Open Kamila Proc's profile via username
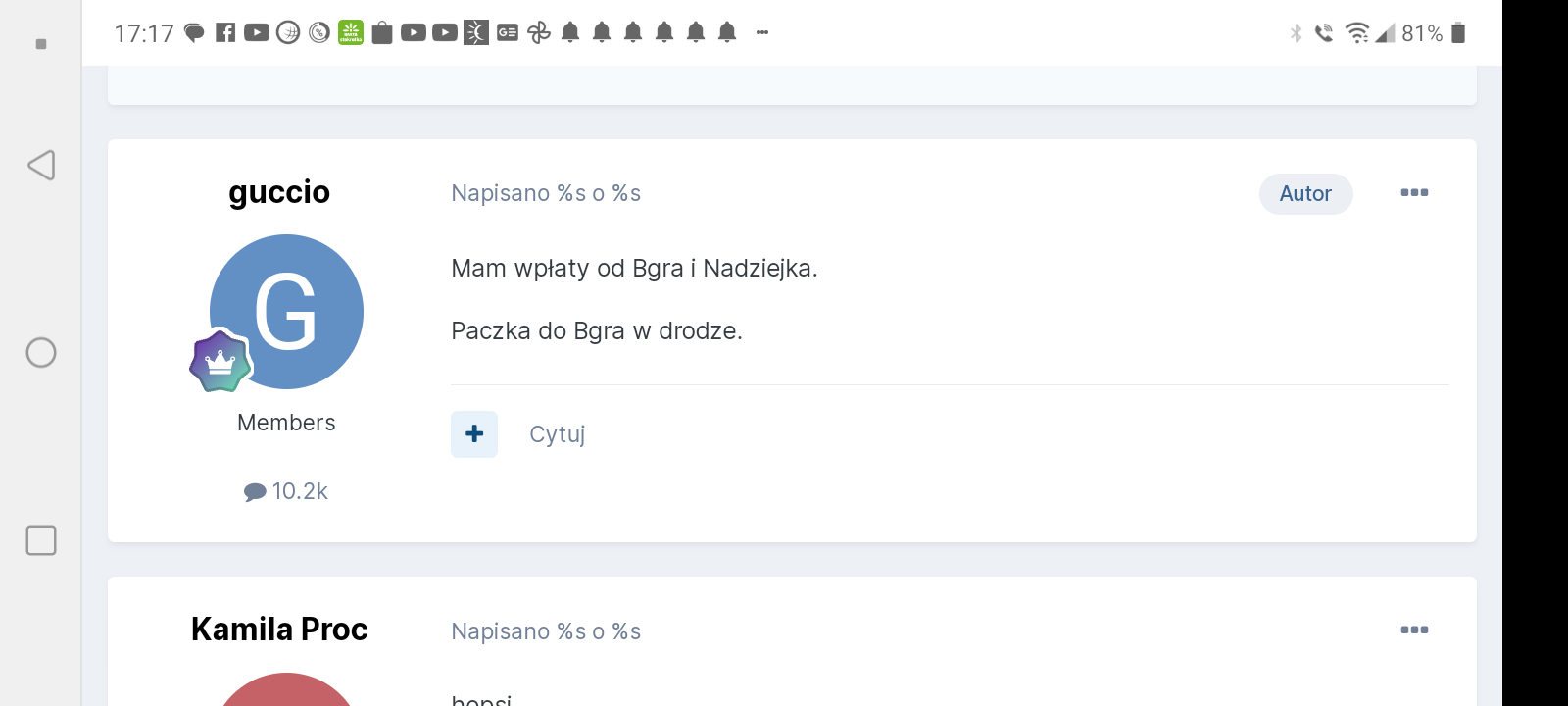Screen dimensions: 1568x706 (x=279, y=630)
